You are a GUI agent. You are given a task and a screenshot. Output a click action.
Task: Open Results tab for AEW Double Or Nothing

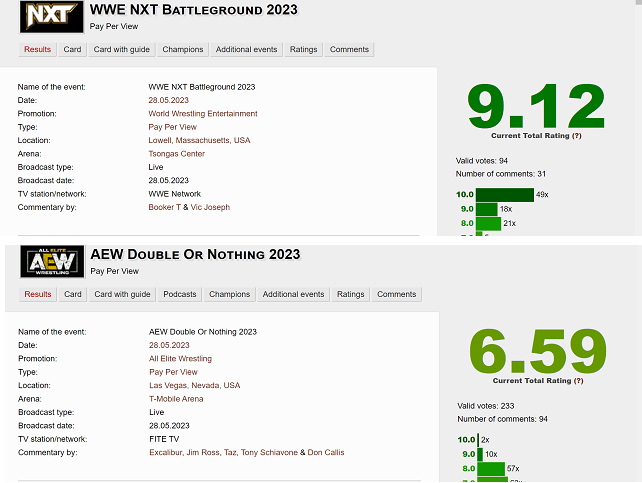point(38,294)
